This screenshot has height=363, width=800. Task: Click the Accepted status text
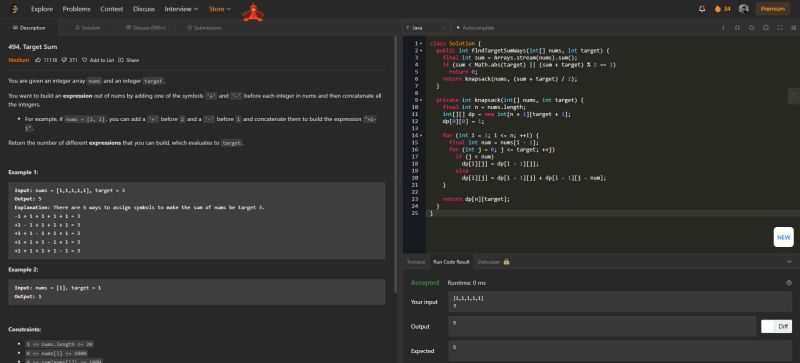point(425,283)
